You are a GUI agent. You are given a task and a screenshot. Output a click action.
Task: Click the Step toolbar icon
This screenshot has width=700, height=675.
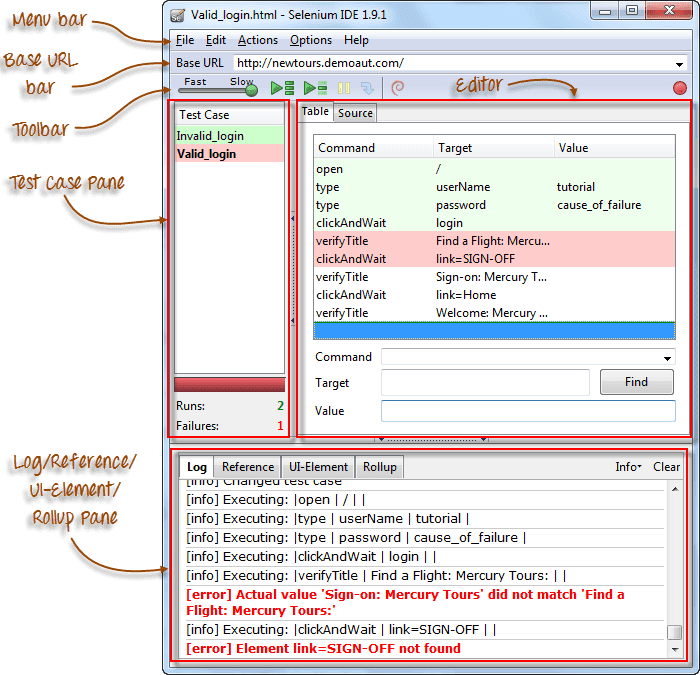point(367,88)
